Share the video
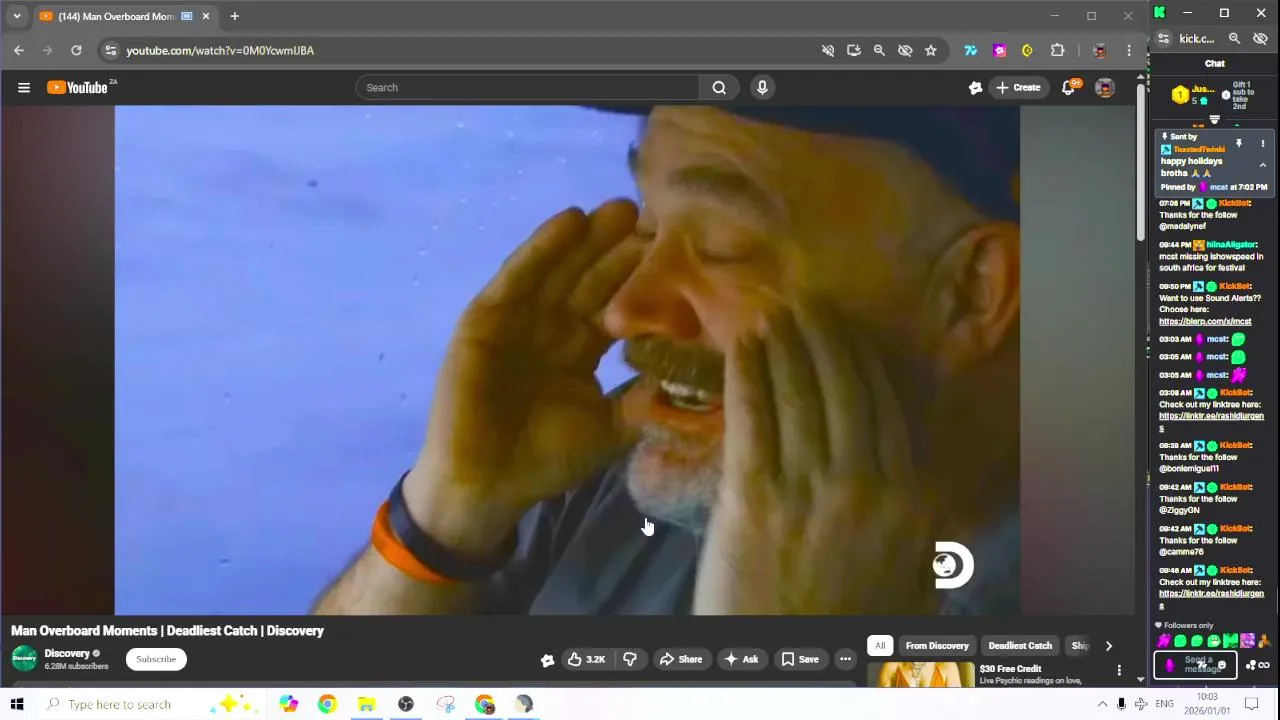The image size is (1280, 720). pos(680,659)
